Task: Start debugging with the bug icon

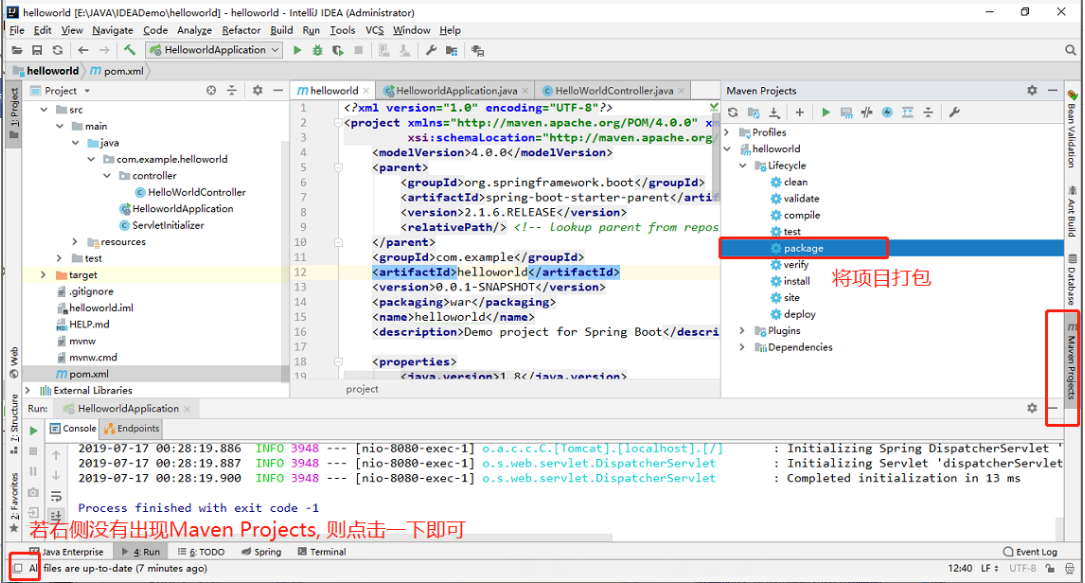Action: pyautogui.click(x=317, y=50)
